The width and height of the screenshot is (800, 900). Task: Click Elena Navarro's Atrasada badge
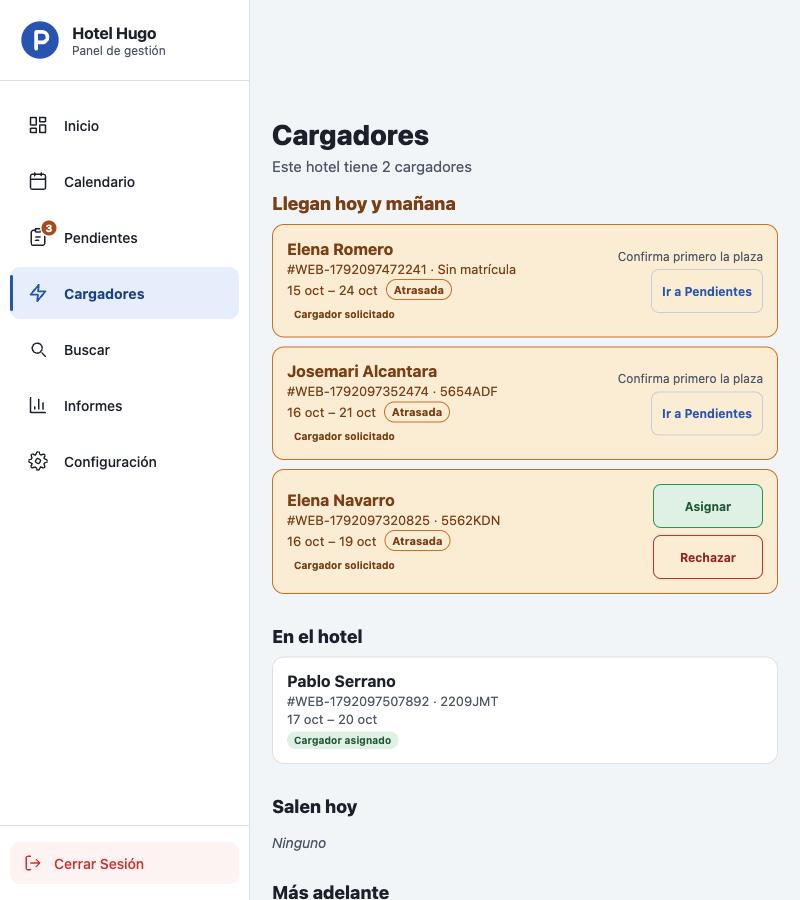coord(417,541)
